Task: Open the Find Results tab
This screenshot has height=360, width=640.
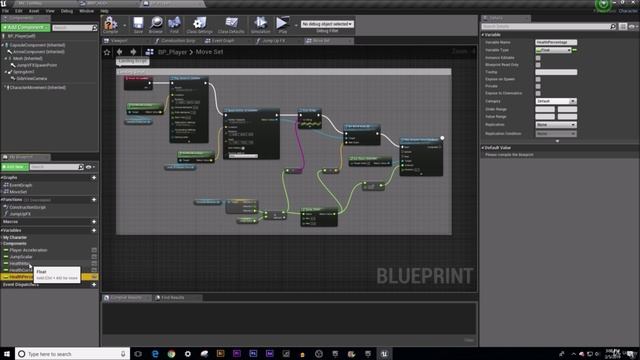Action: coord(173,298)
